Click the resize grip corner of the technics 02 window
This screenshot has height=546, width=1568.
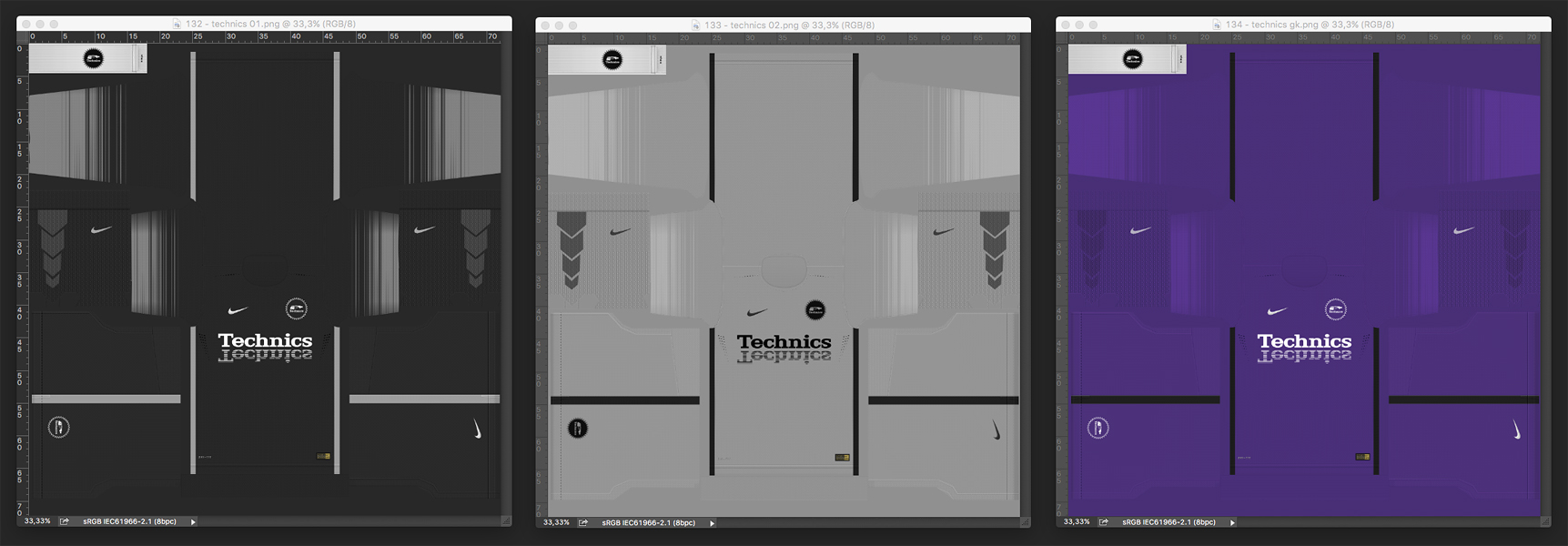pyautogui.click(x=1025, y=522)
